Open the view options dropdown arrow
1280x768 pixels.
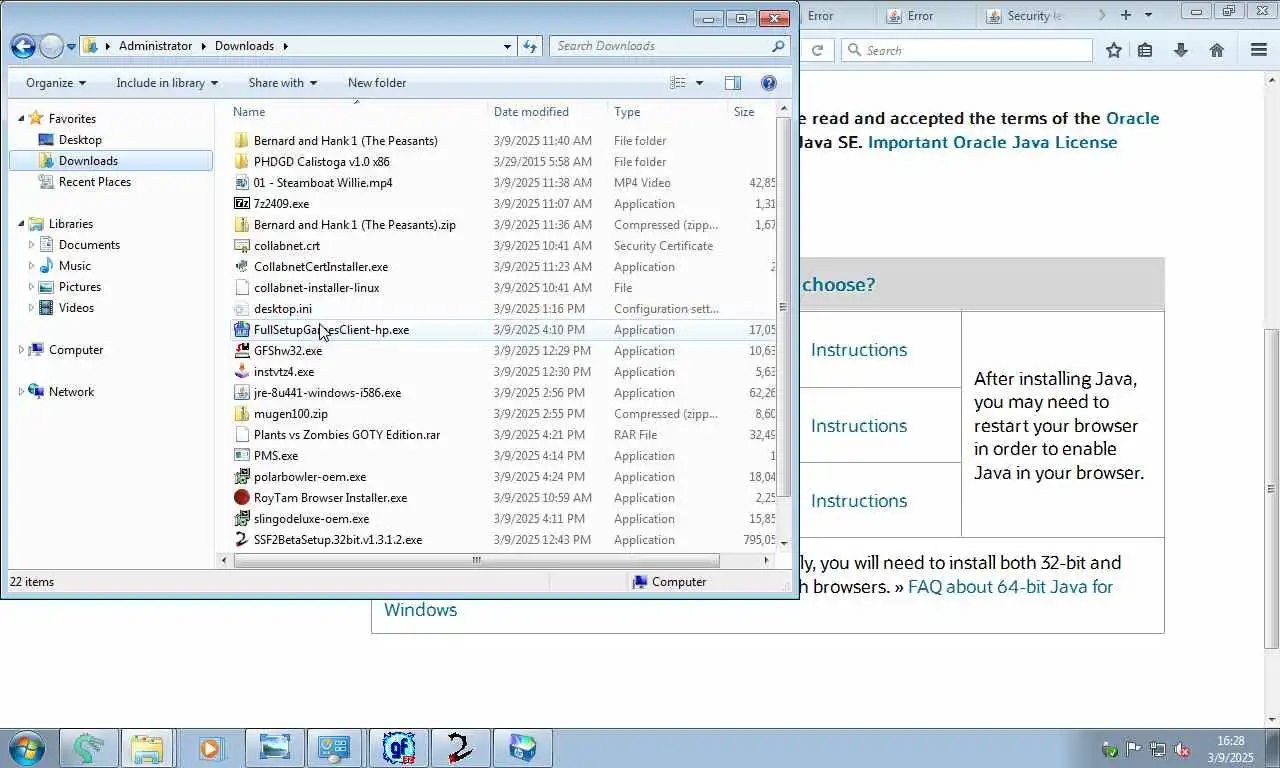click(699, 83)
